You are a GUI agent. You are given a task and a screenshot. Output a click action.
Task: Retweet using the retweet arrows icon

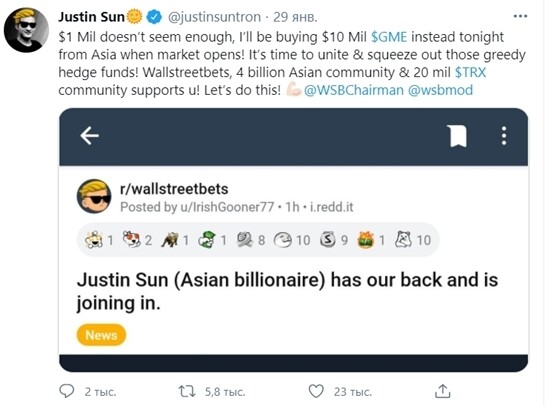click(x=187, y=391)
